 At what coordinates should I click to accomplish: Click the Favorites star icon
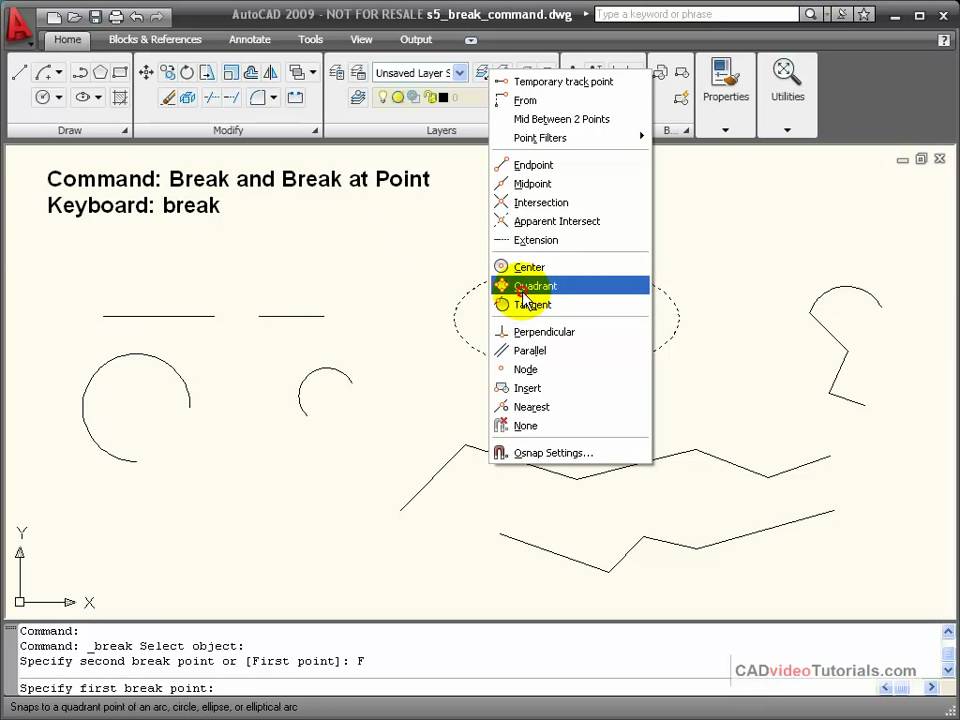(x=864, y=14)
